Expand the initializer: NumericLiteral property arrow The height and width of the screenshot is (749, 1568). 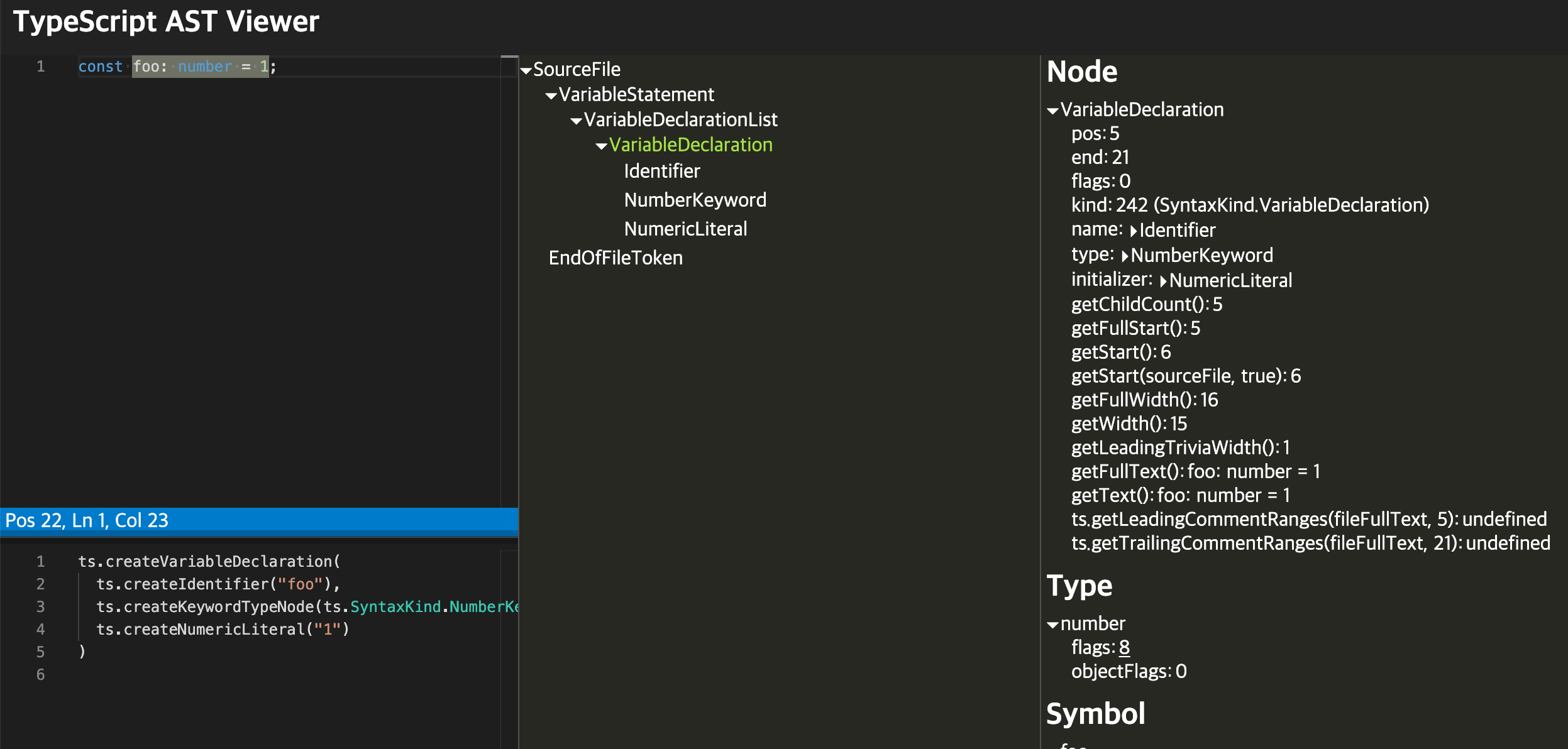1163,282
